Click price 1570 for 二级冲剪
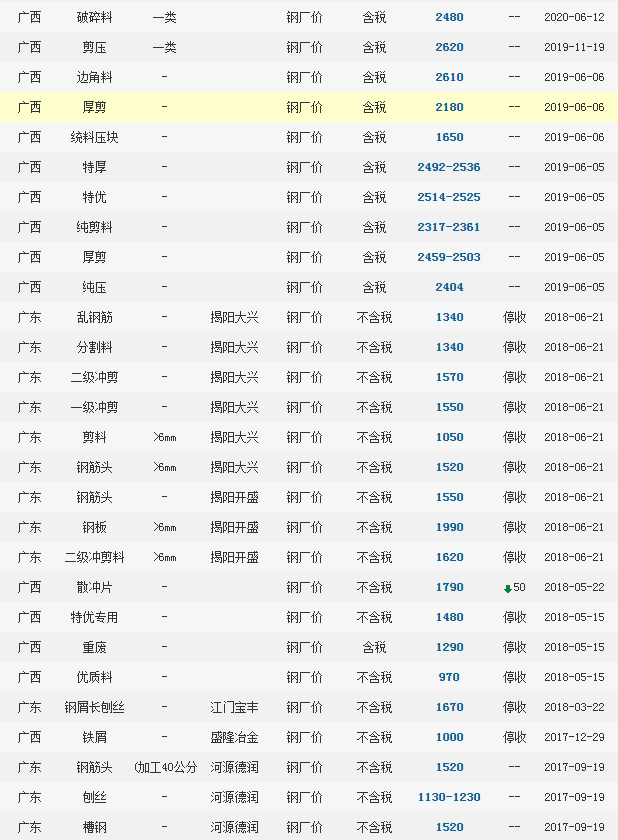The height and width of the screenshot is (840, 618). (449, 377)
